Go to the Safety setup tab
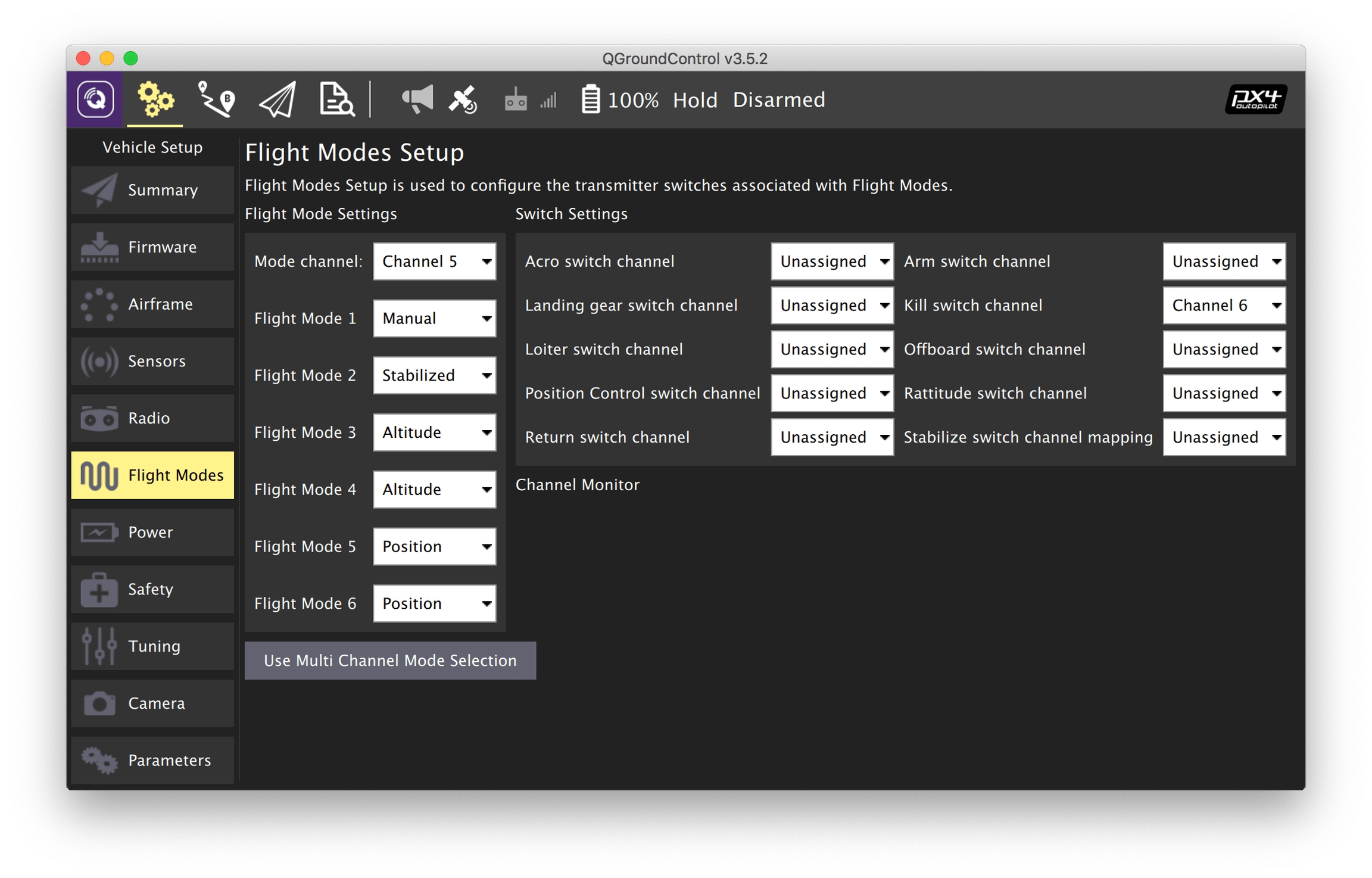The image size is (1372, 878). tap(152, 589)
